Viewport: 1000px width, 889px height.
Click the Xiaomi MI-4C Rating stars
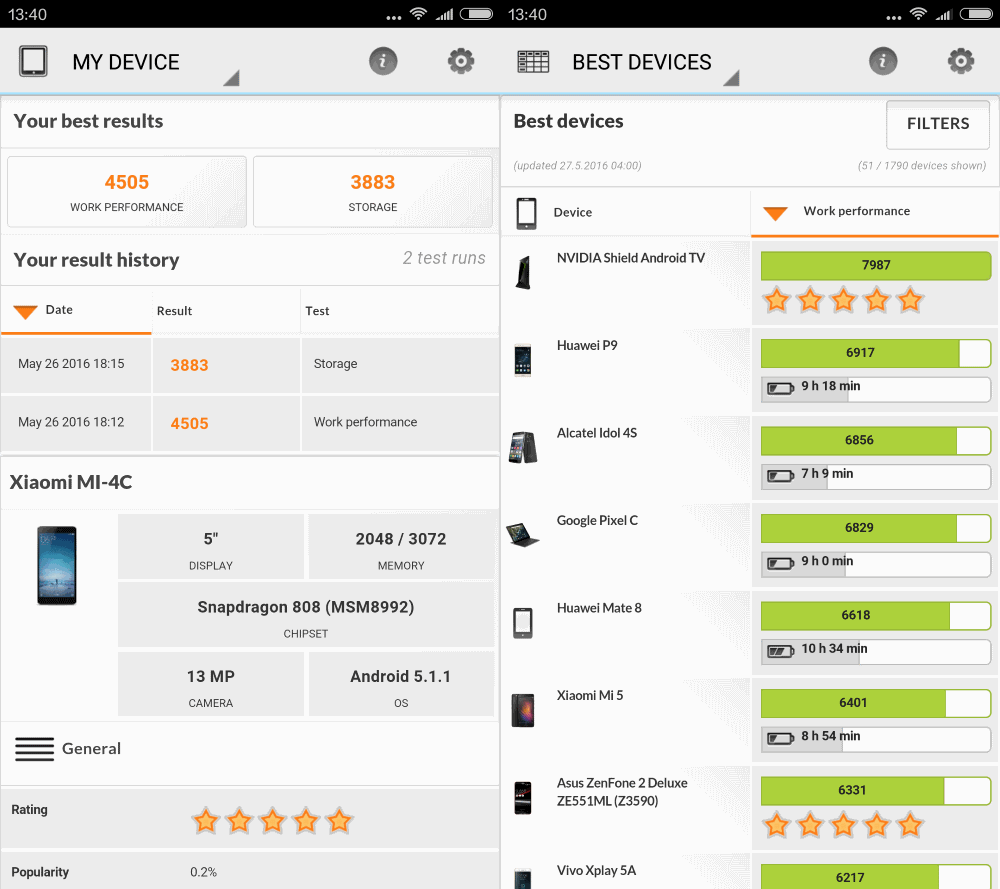(272, 821)
